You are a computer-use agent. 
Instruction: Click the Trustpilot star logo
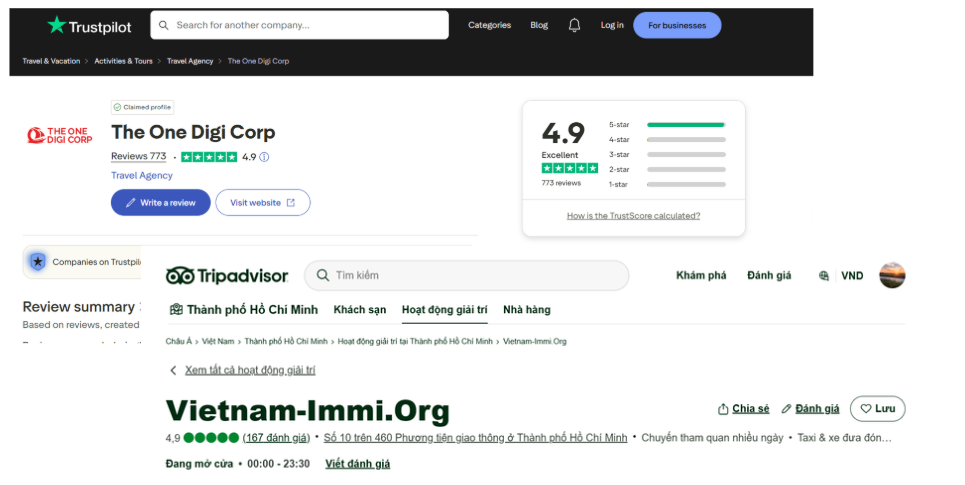[57, 26]
